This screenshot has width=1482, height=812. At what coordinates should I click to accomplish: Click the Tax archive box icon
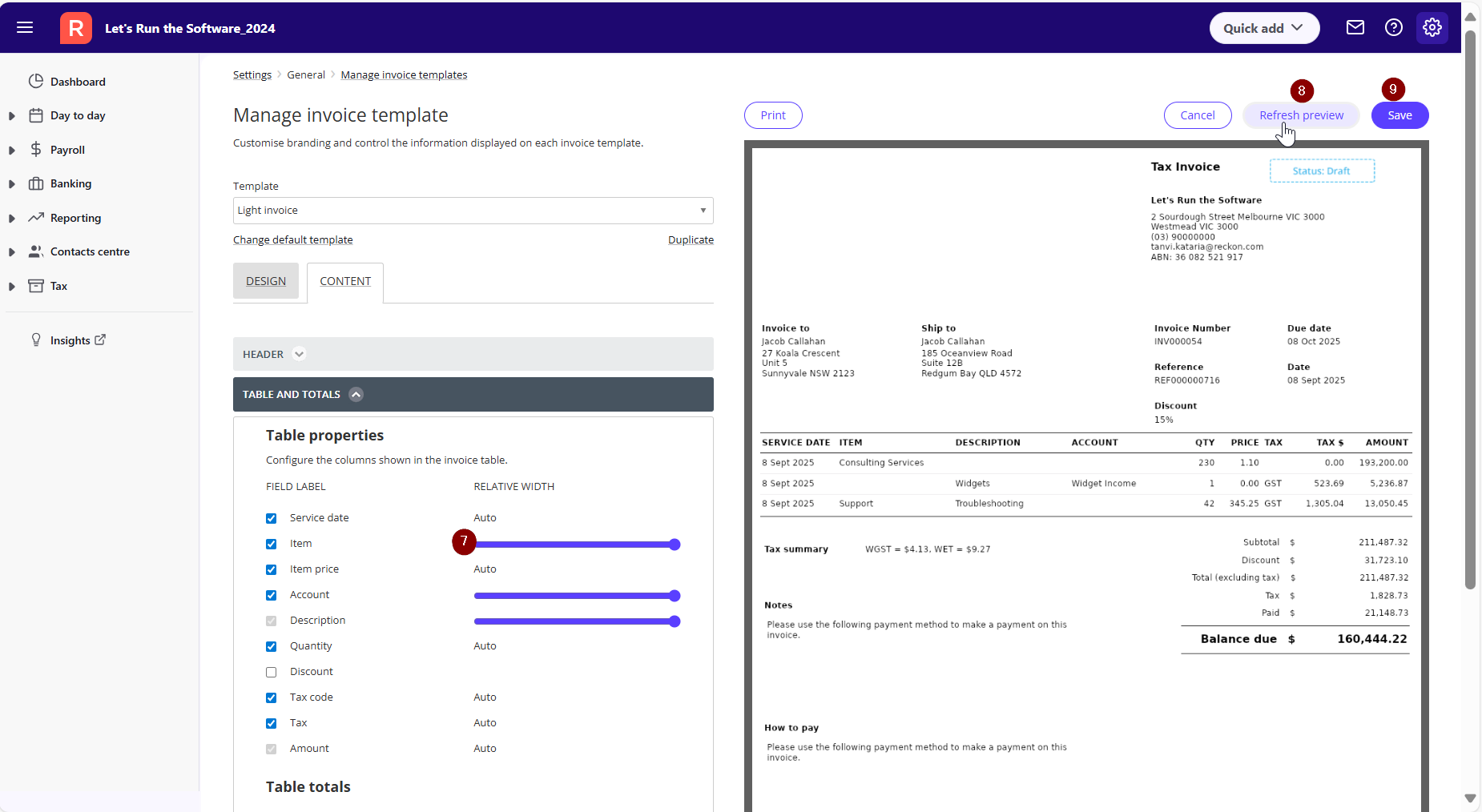click(x=36, y=286)
